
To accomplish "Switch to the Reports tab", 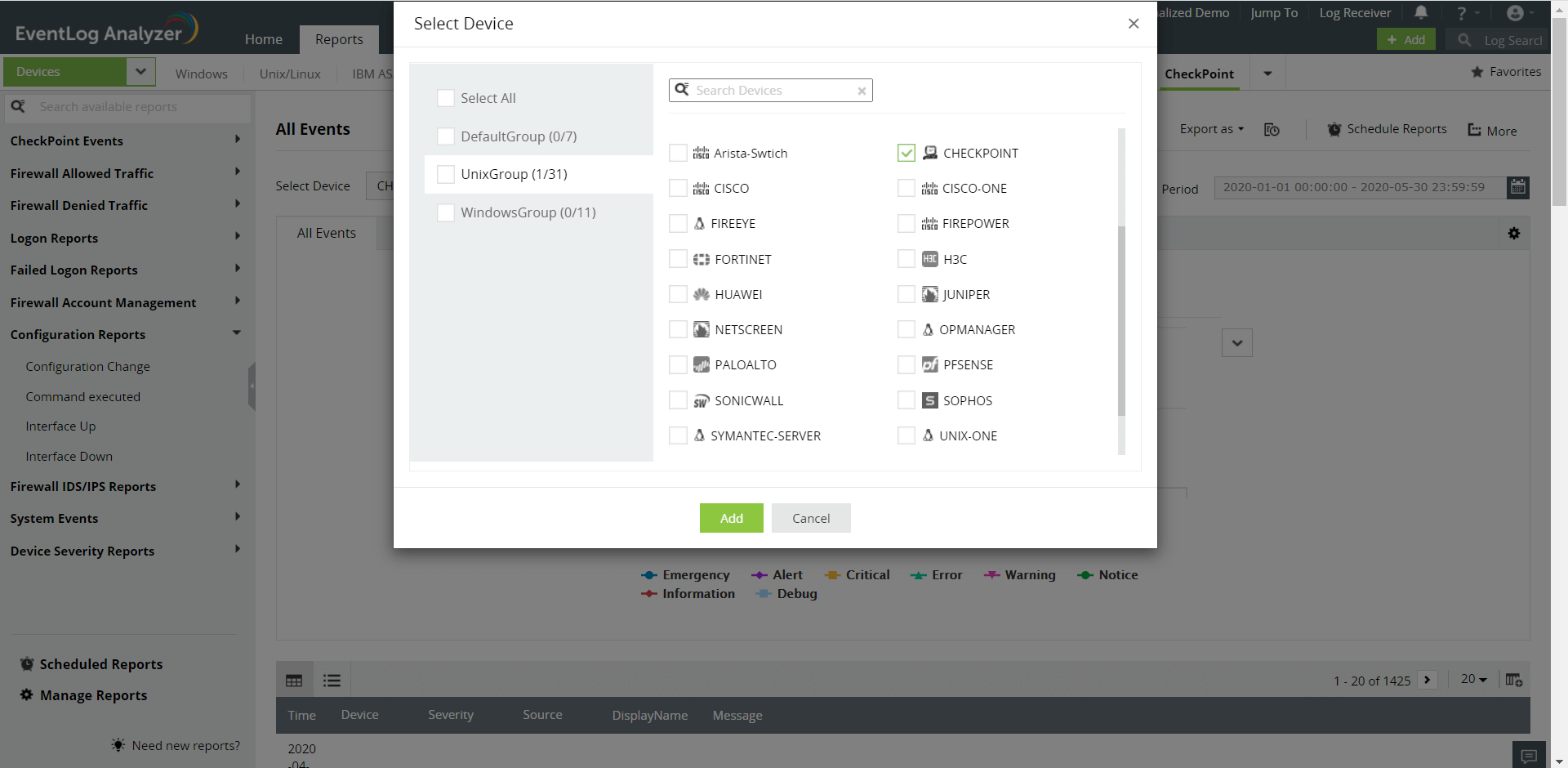I will tap(339, 39).
